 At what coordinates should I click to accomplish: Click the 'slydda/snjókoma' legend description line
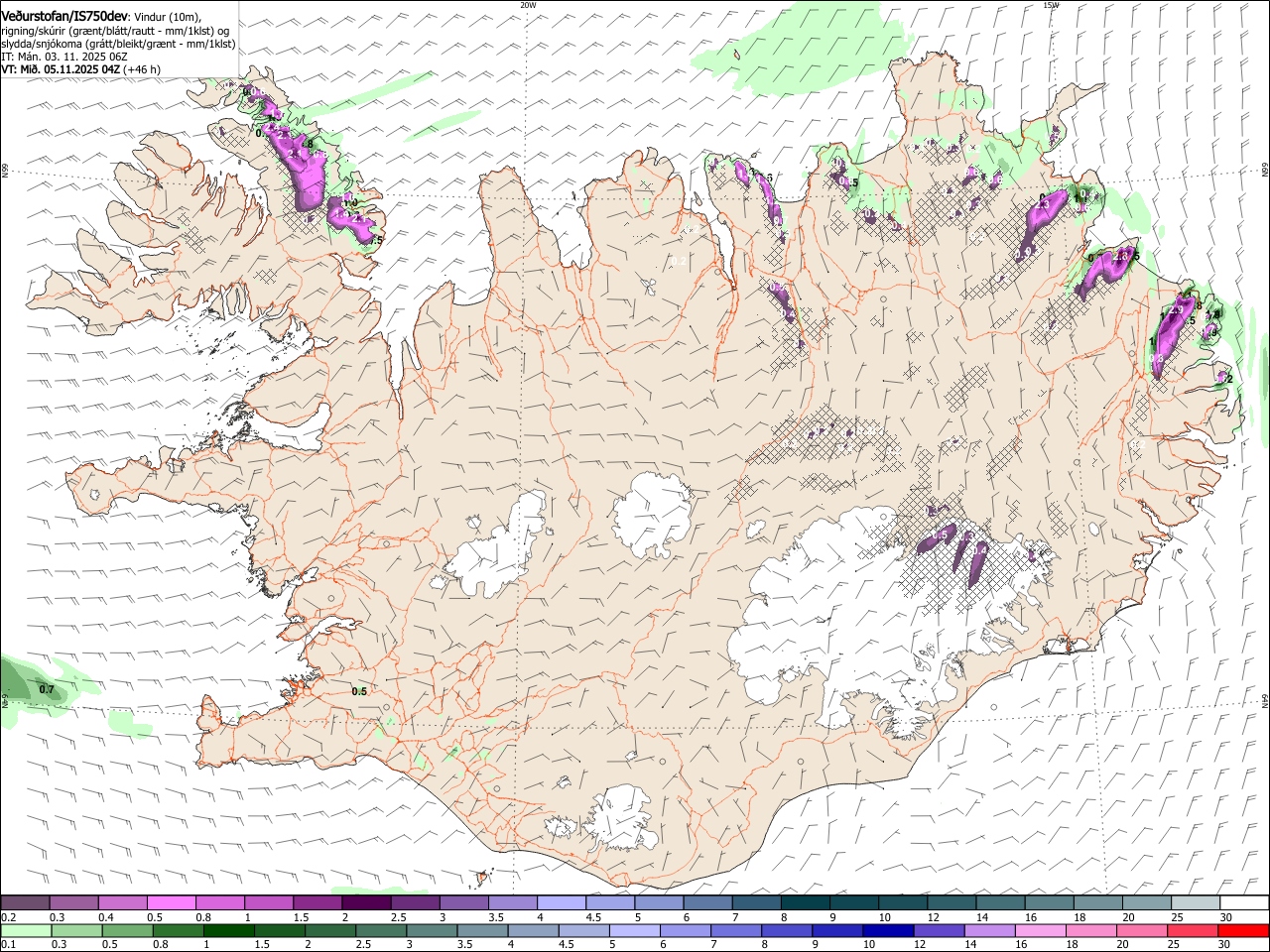pos(118,44)
